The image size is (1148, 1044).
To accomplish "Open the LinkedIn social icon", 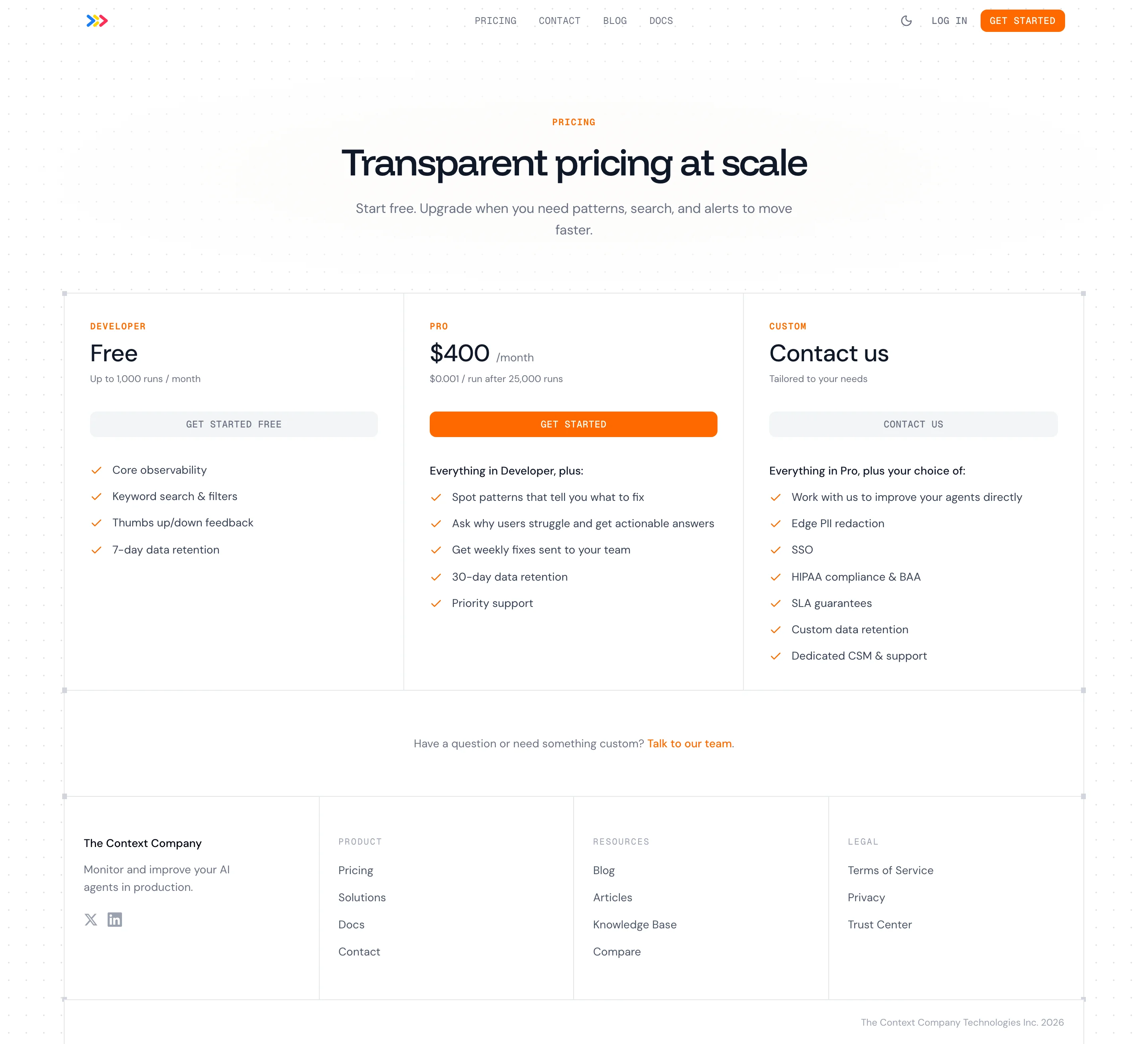I will (x=114, y=919).
